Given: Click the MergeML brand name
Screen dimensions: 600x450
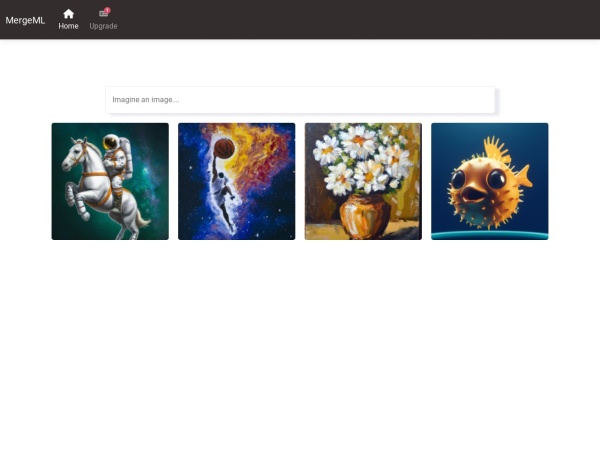Looking at the screenshot, I should (25, 20).
